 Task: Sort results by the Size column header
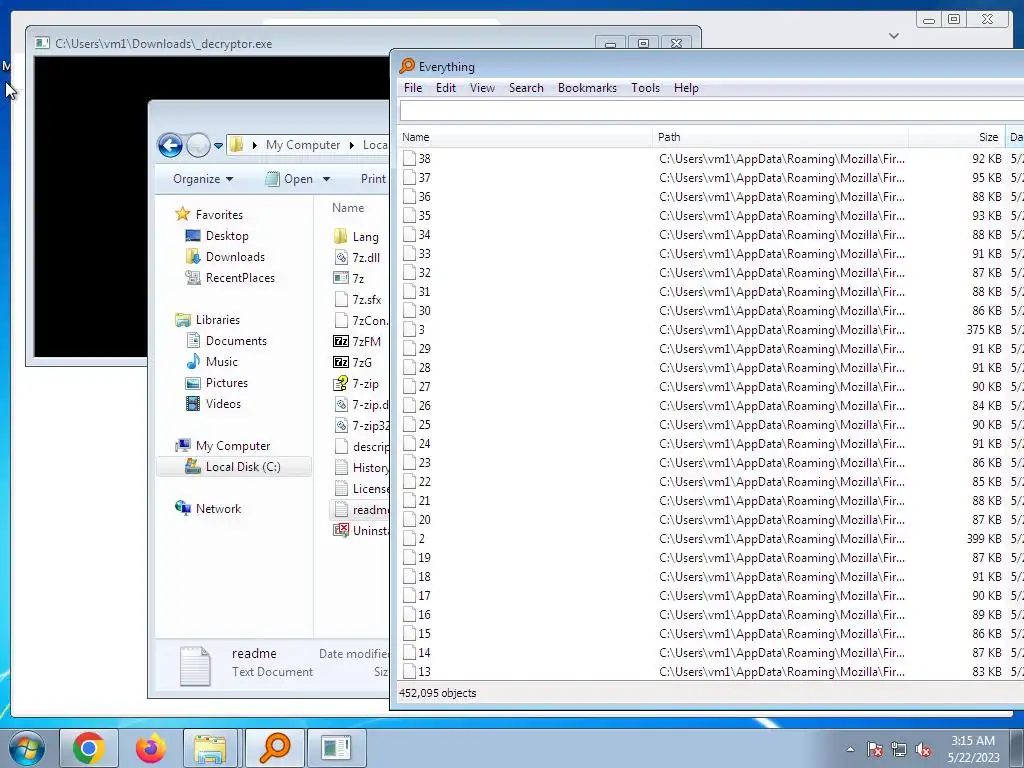(x=956, y=137)
